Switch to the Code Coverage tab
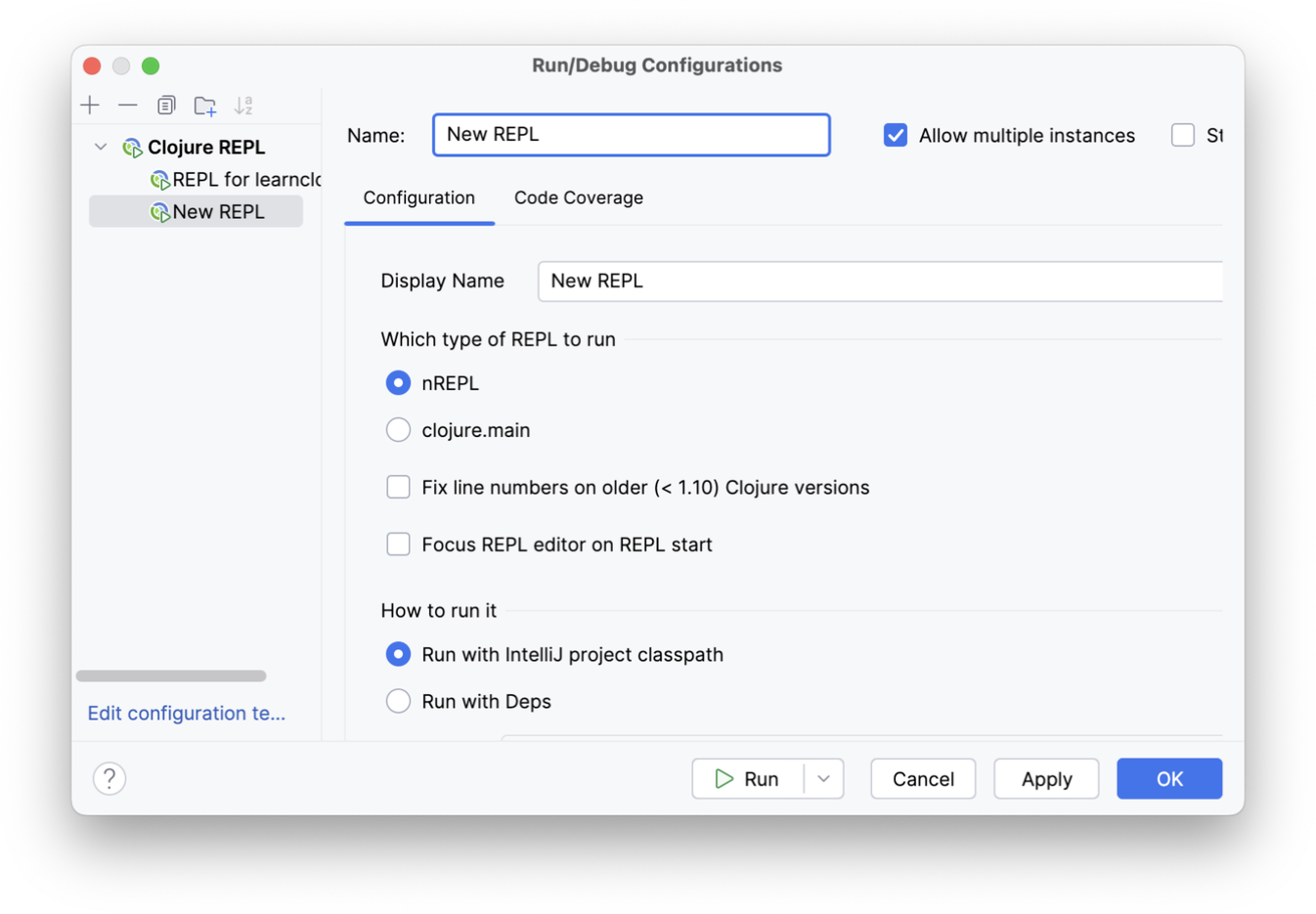Screen dimensions: 1316x914 [579, 197]
